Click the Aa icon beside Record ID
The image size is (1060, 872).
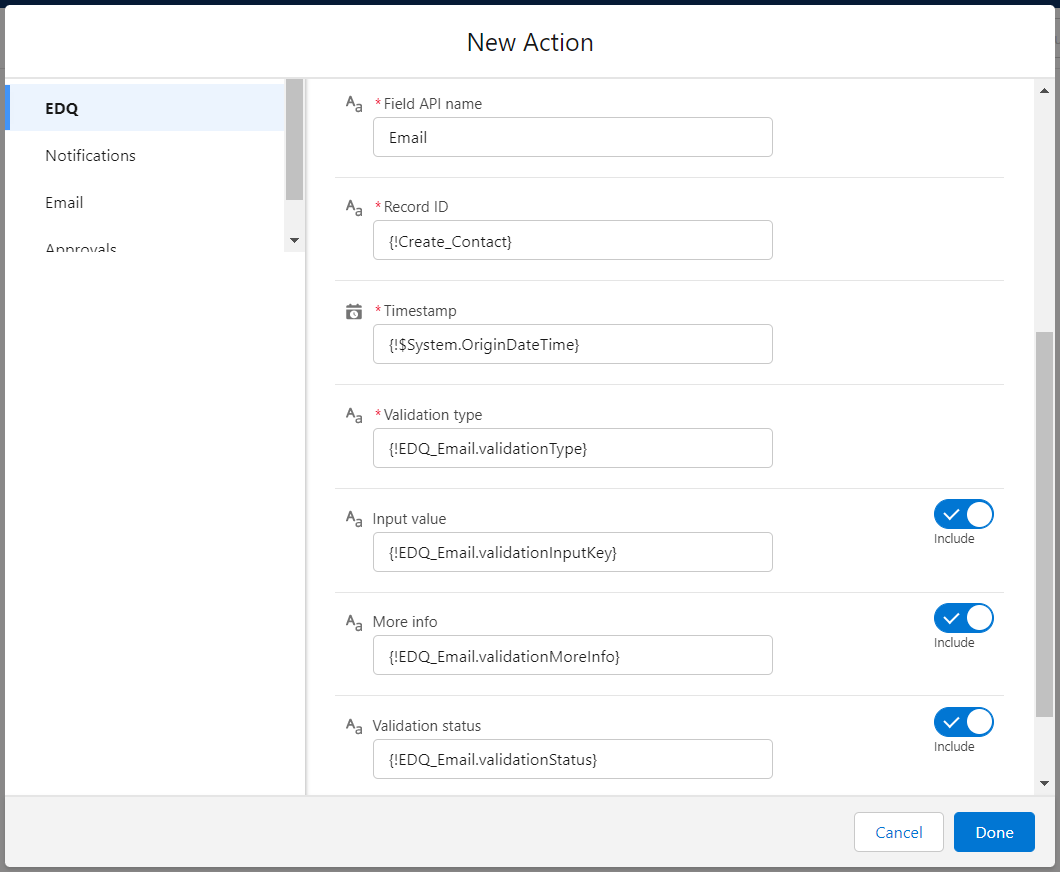coord(354,207)
